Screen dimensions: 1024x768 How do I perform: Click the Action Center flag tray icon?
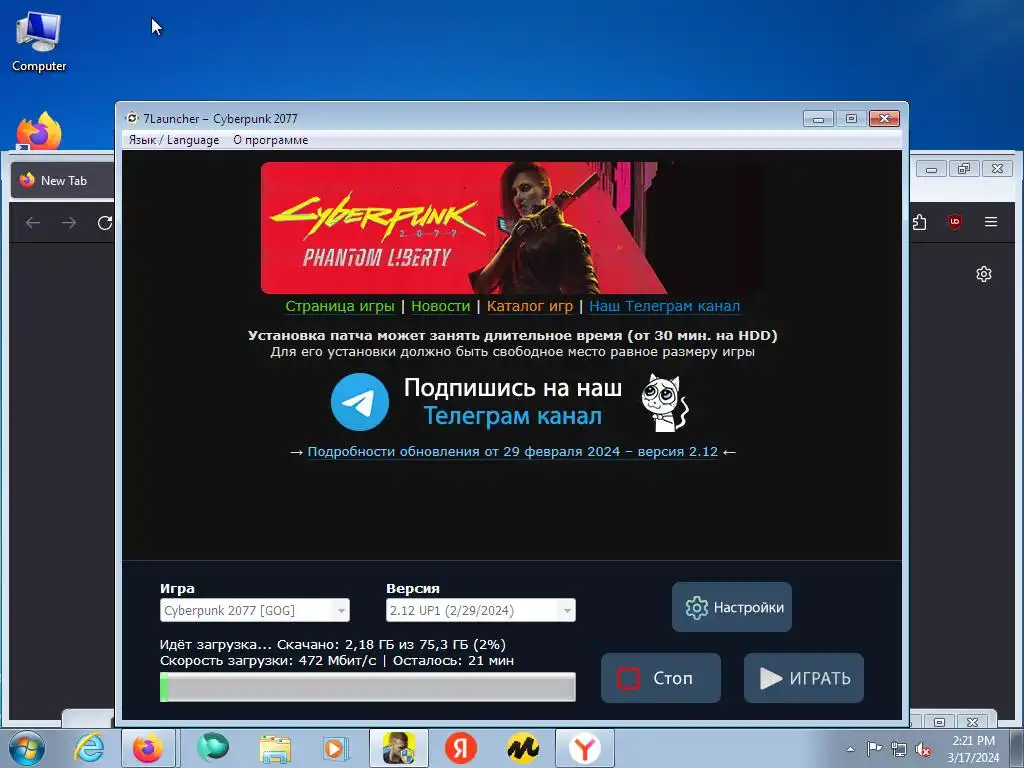[x=874, y=749]
